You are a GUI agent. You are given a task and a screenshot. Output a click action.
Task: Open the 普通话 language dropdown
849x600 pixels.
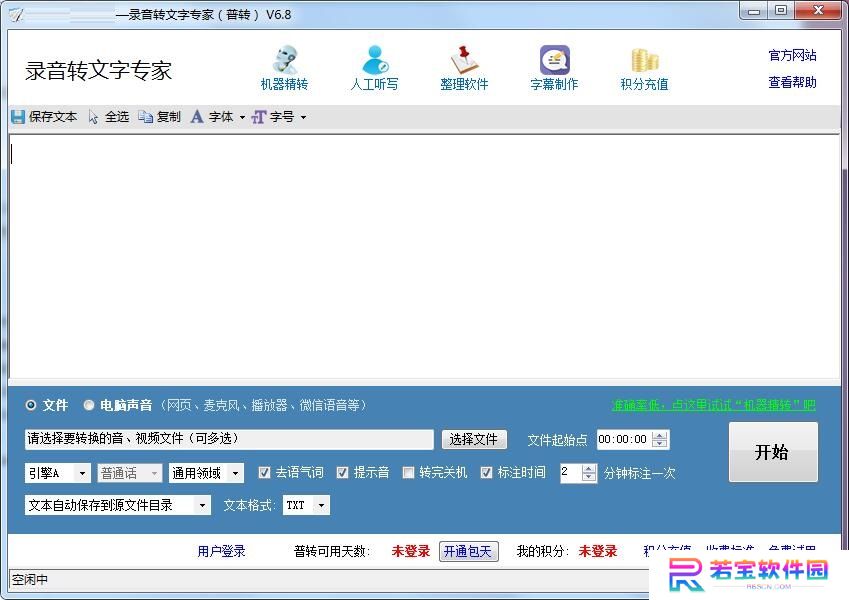coord(130,473)
